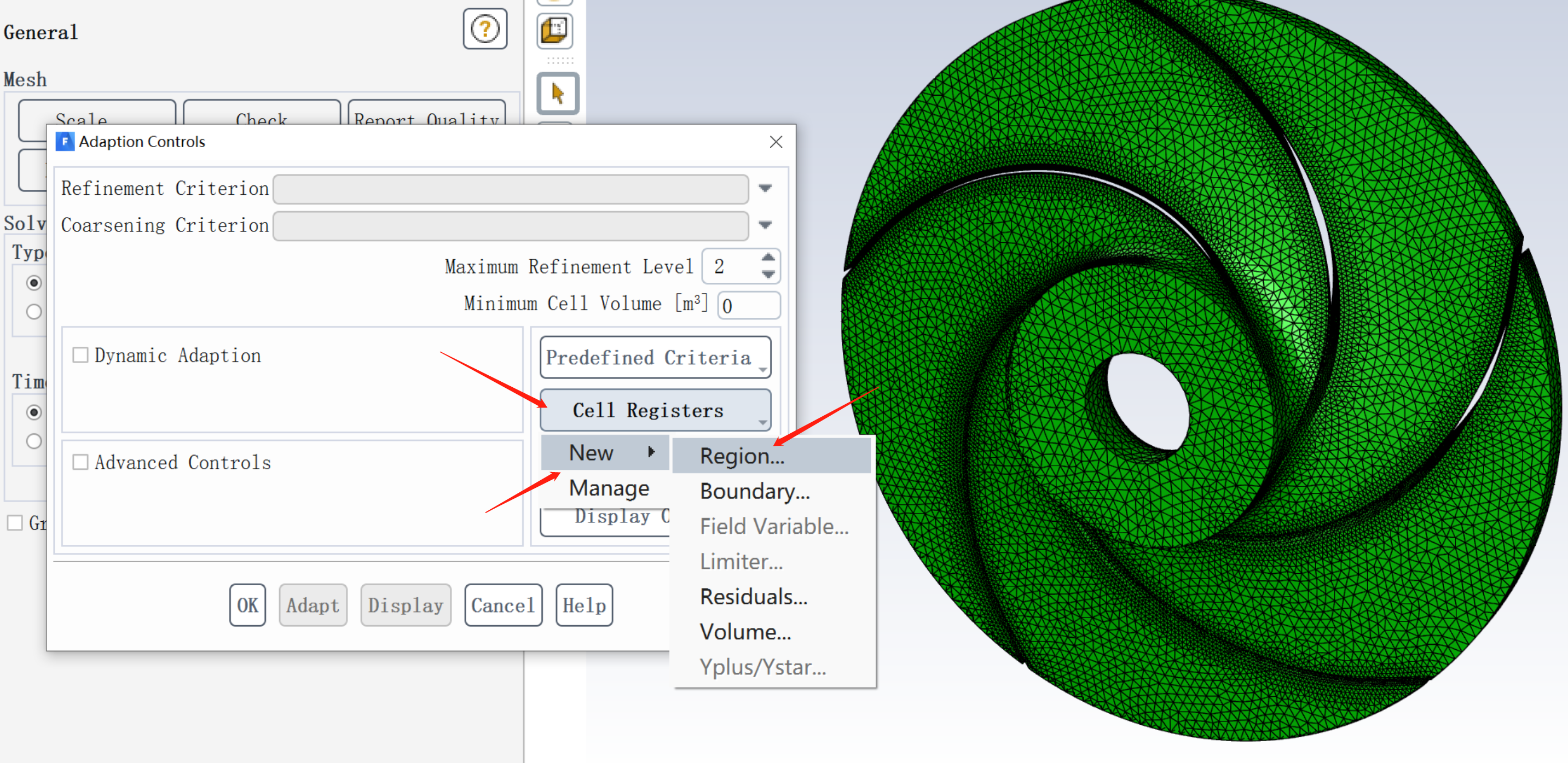Select the Manage menu entry
Image resolution: width=1568 pixels, height=763 pixels.
(x=609, y=488)
